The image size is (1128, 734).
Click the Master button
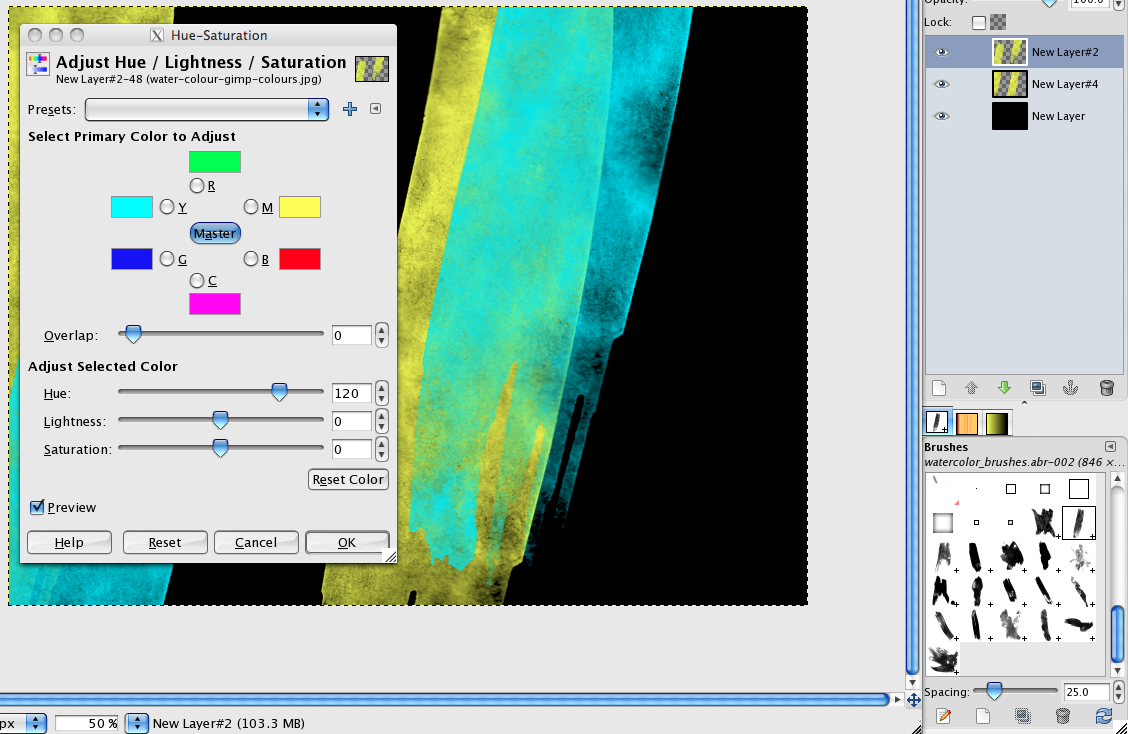coord(215,233)
